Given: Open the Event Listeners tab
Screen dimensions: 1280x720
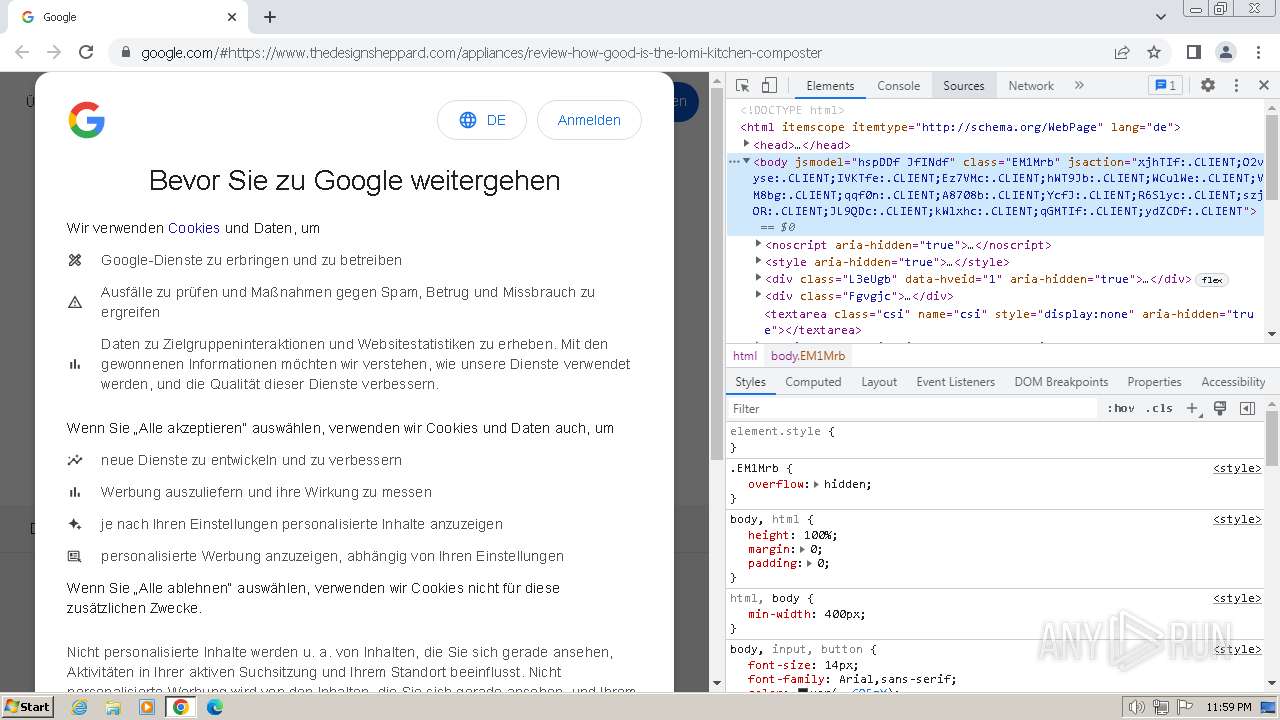Looking at the screenshot, I should [955, 382].
